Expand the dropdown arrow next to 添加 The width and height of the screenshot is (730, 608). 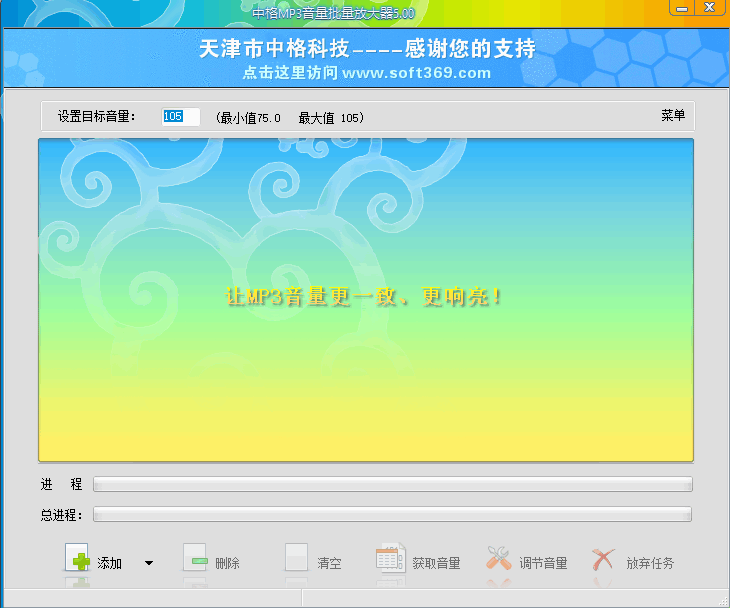[x=149, y=563]
